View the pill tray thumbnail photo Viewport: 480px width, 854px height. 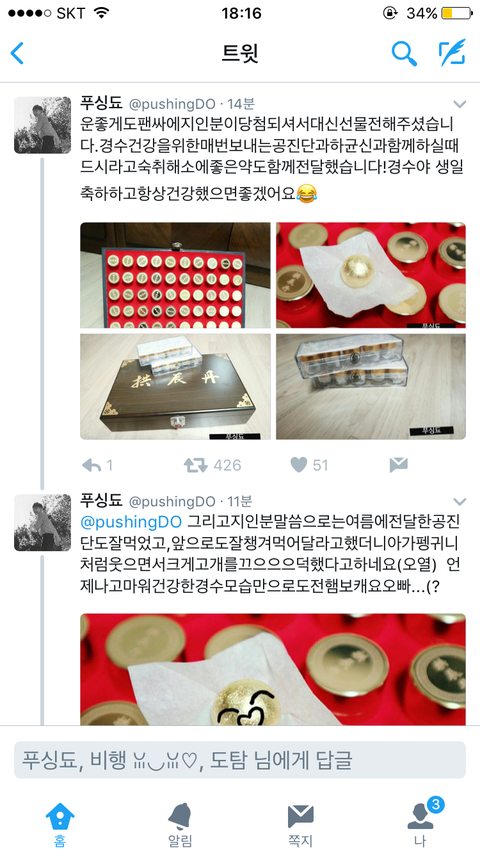[175, 275]
